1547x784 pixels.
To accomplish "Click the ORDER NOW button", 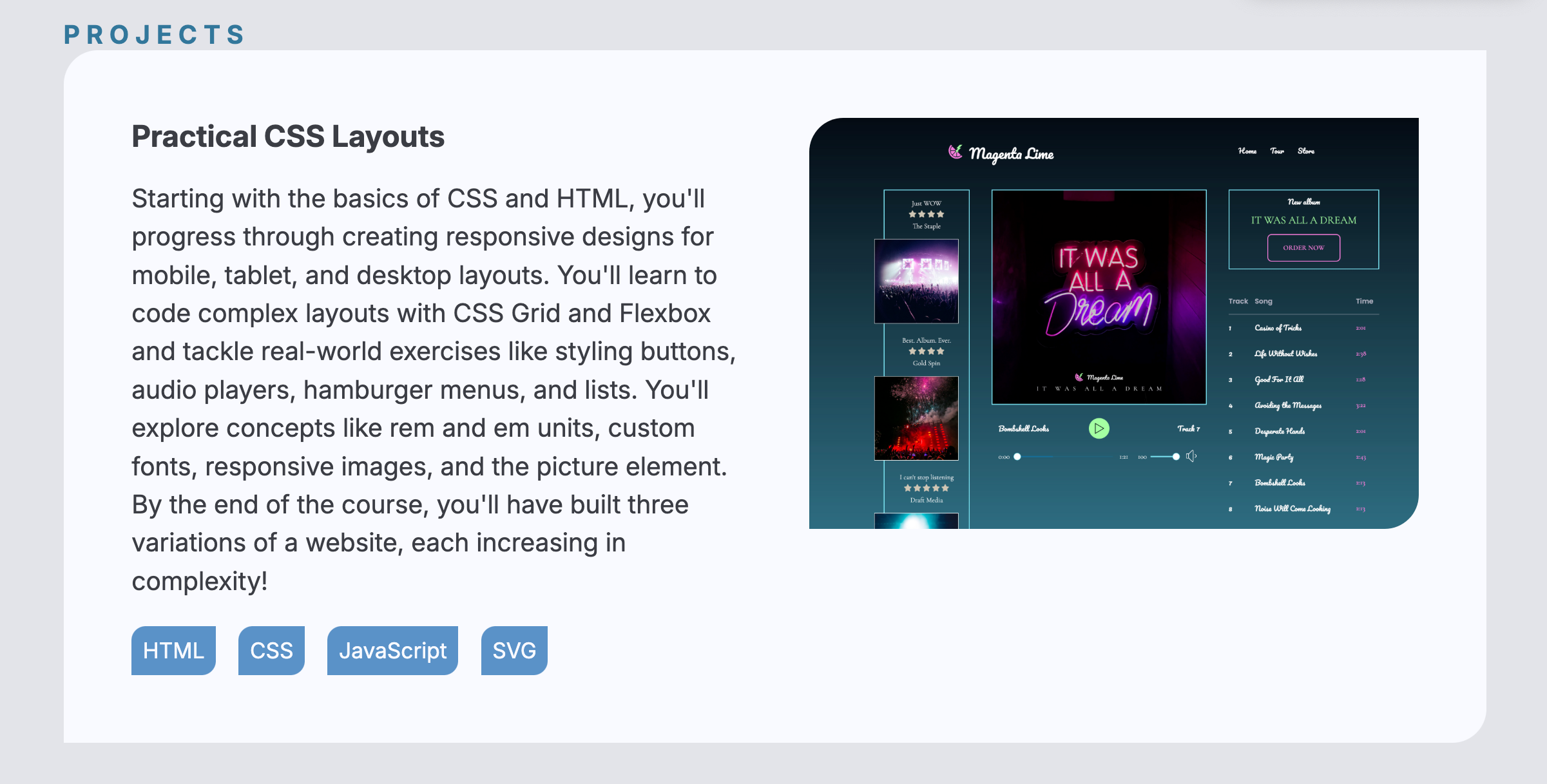I will click(x=1303, y=247).
